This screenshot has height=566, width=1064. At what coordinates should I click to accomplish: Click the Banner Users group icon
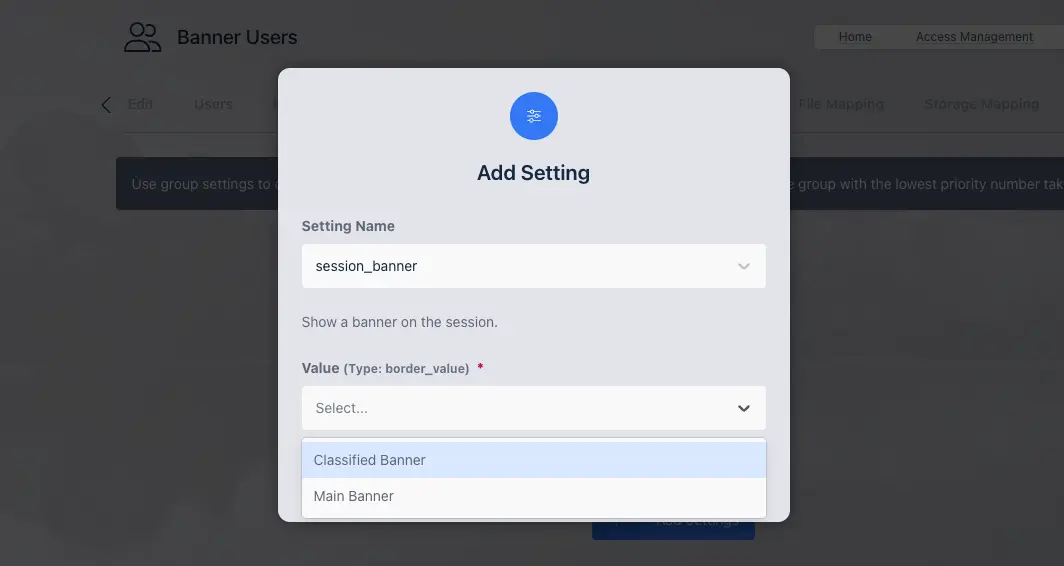pyautogui.click(x=142, y=38)
